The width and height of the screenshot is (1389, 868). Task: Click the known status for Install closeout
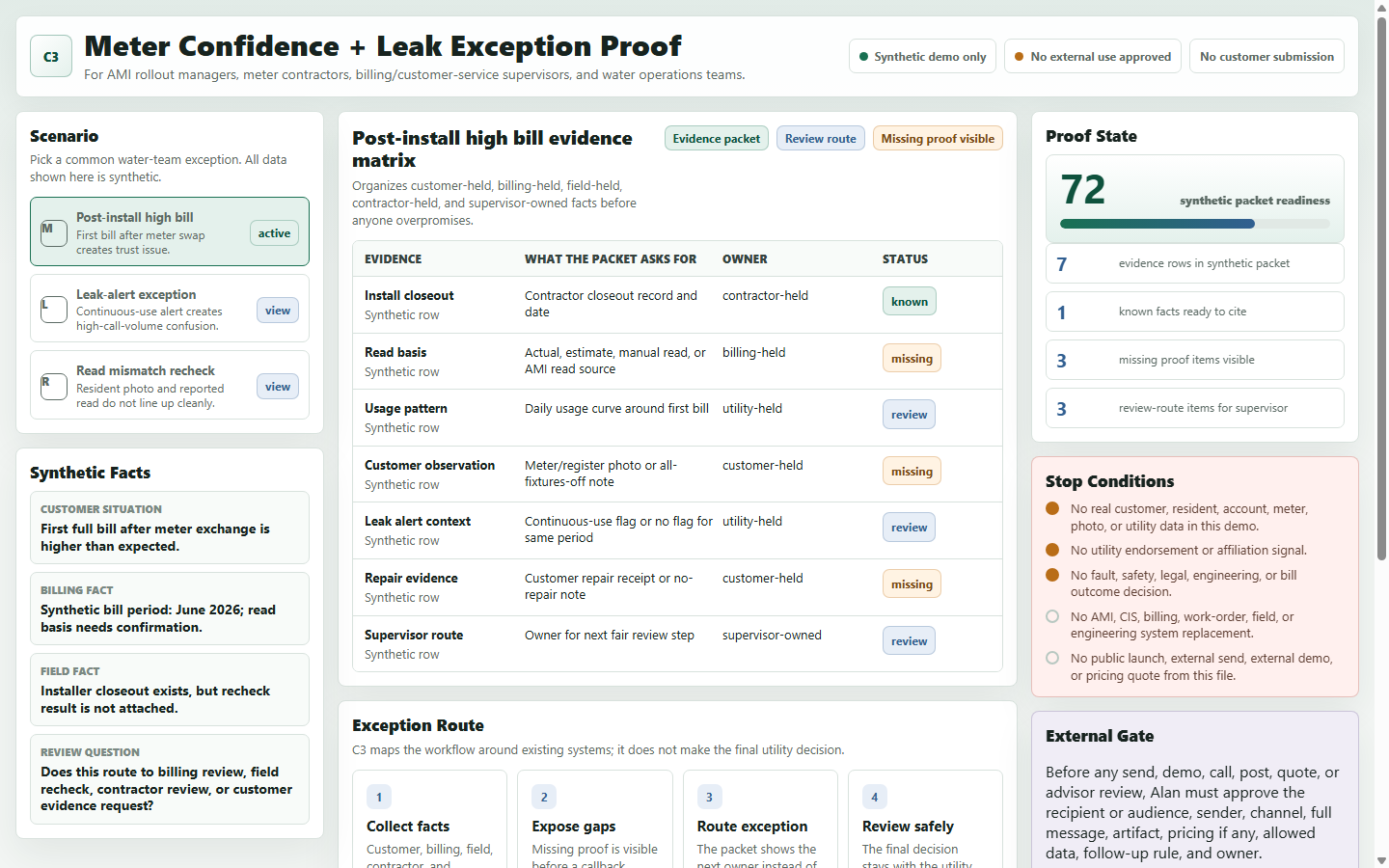tap(910, 302)
